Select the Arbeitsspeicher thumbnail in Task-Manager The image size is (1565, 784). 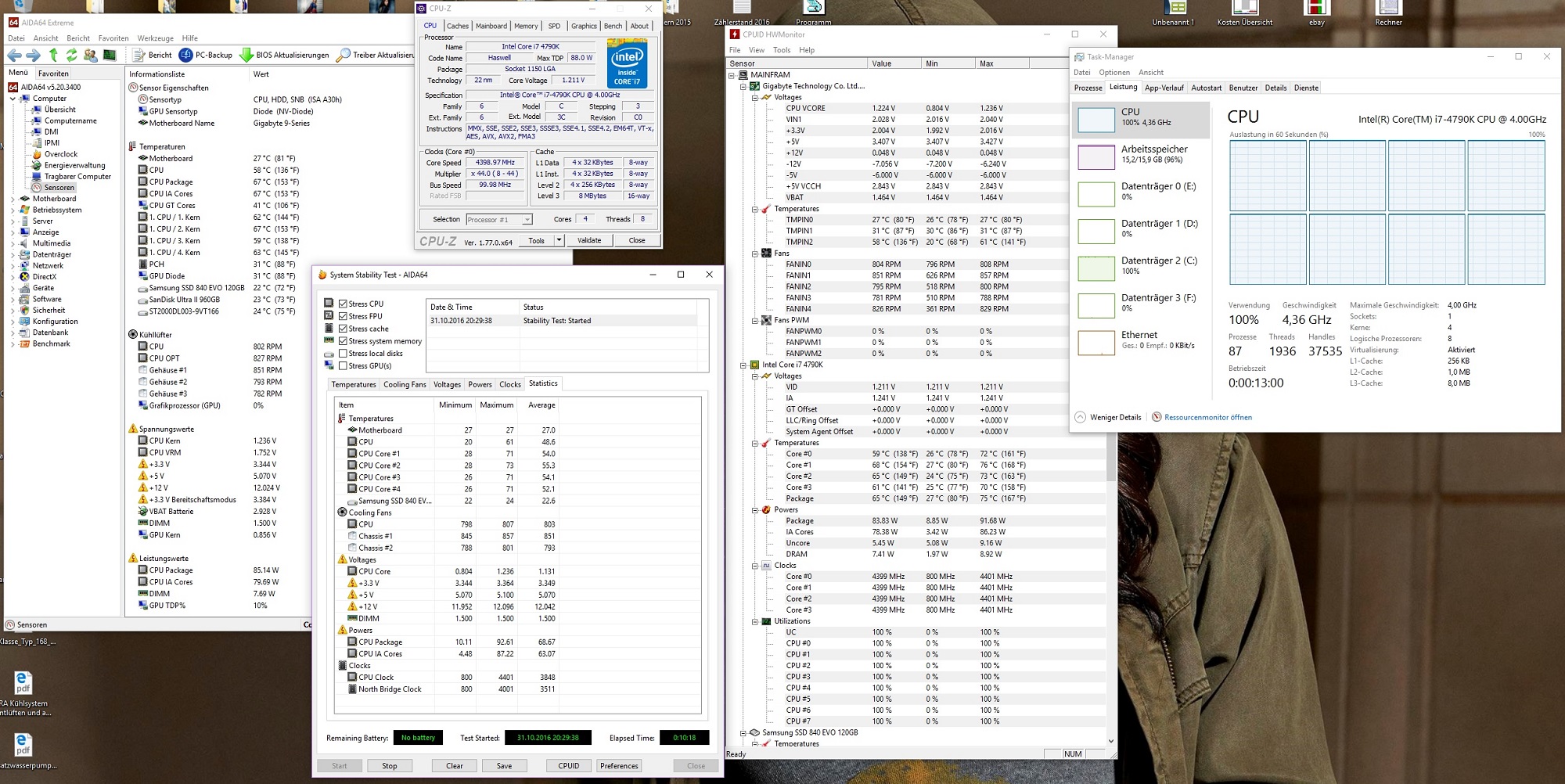coord(1096,156)
